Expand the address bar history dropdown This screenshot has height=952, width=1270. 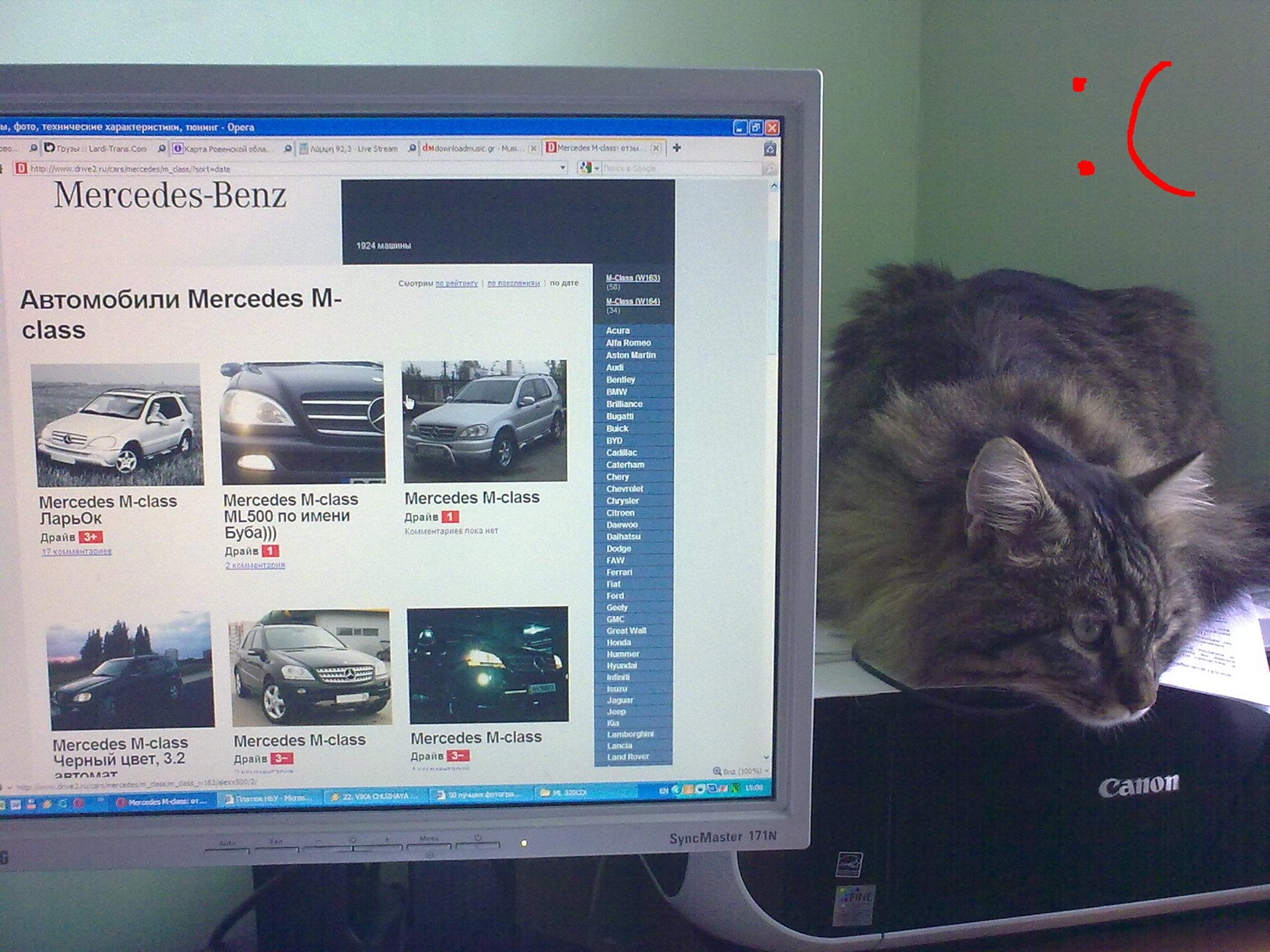pyautogui.click(x=563, y=168)
